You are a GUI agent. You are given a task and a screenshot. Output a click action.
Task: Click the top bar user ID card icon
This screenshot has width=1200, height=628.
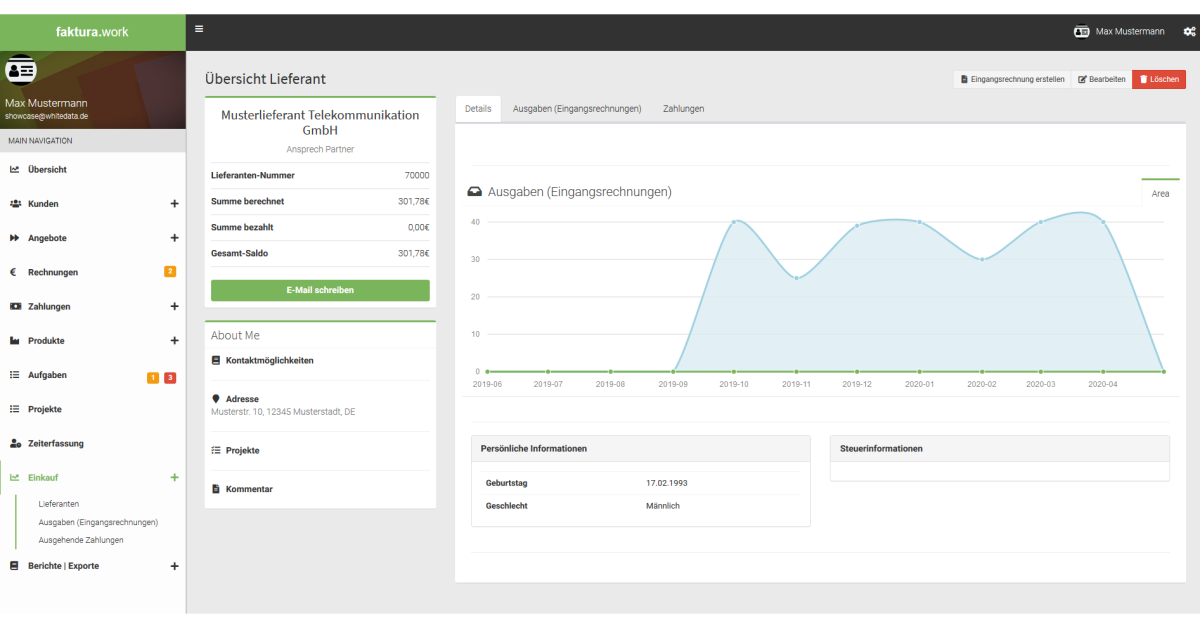1082,32
